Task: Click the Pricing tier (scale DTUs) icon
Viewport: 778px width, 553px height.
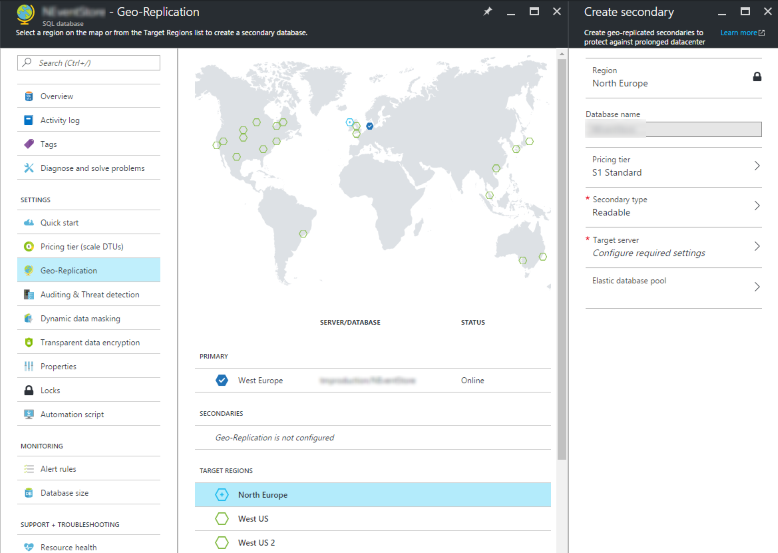Action: [29, 246]
